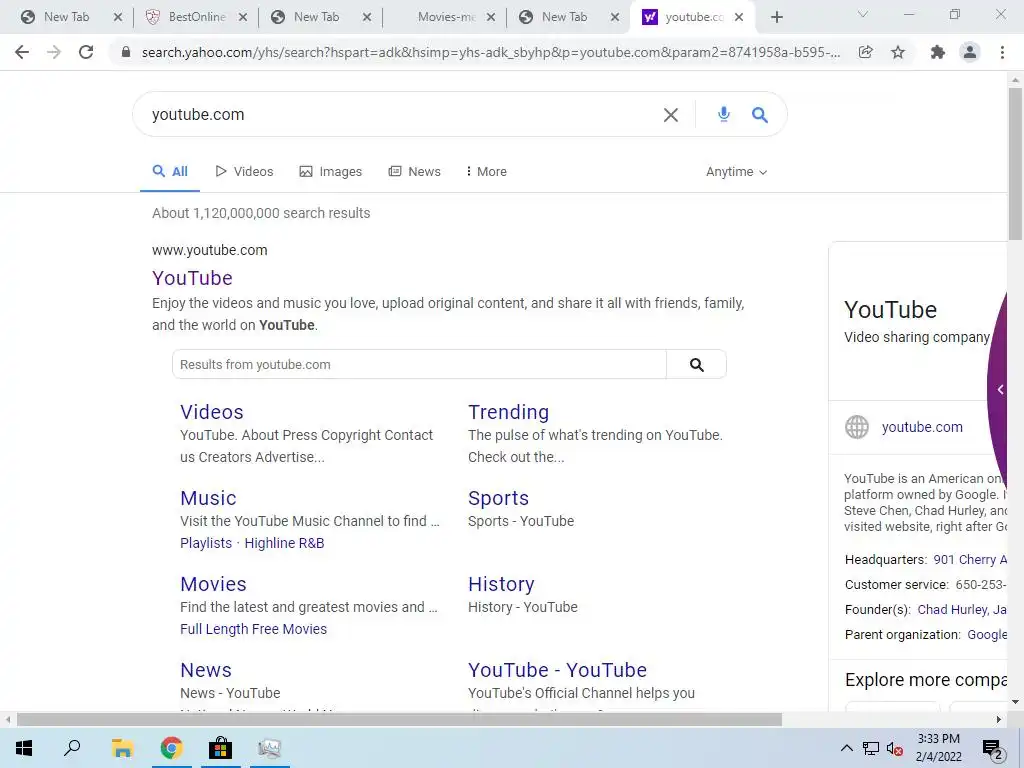Screen dimensions: 1024x768
Task: Open the tab search chevron
Action: [863, 14]
